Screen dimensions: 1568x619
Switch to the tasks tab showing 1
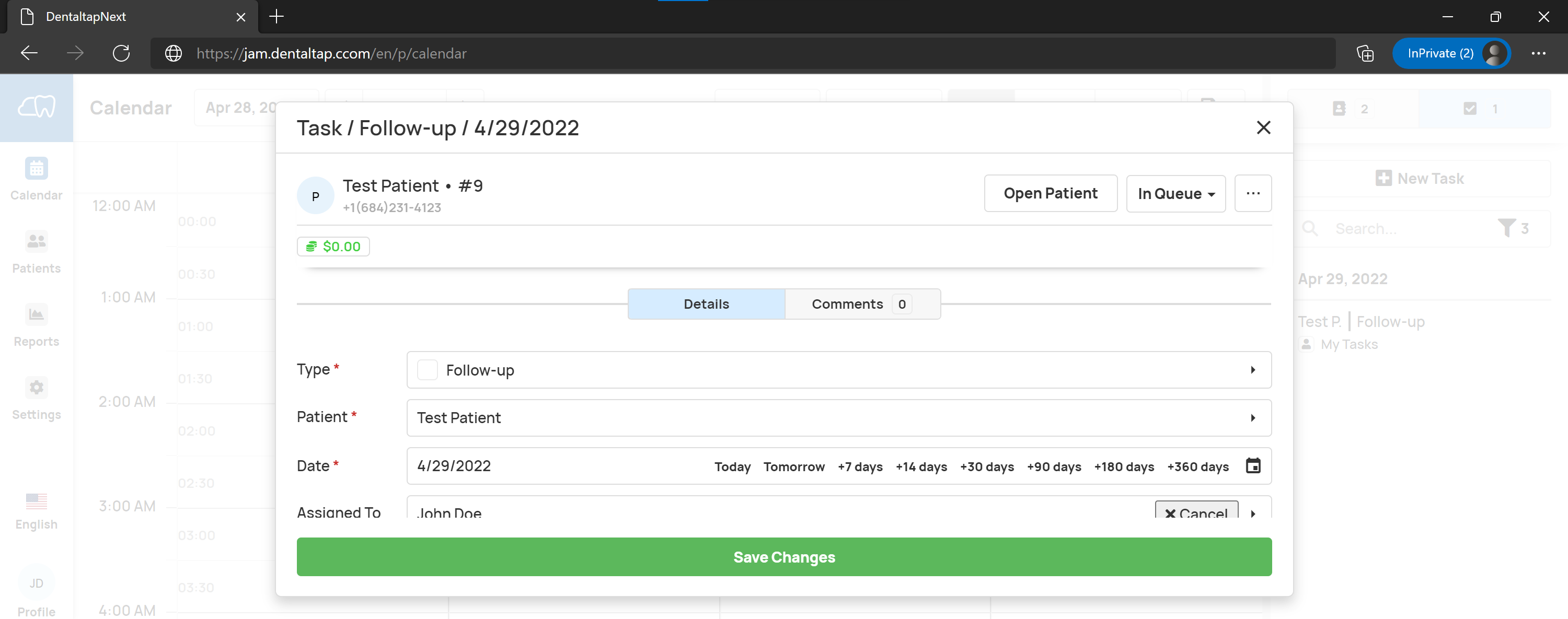[x=1484, y=108]
